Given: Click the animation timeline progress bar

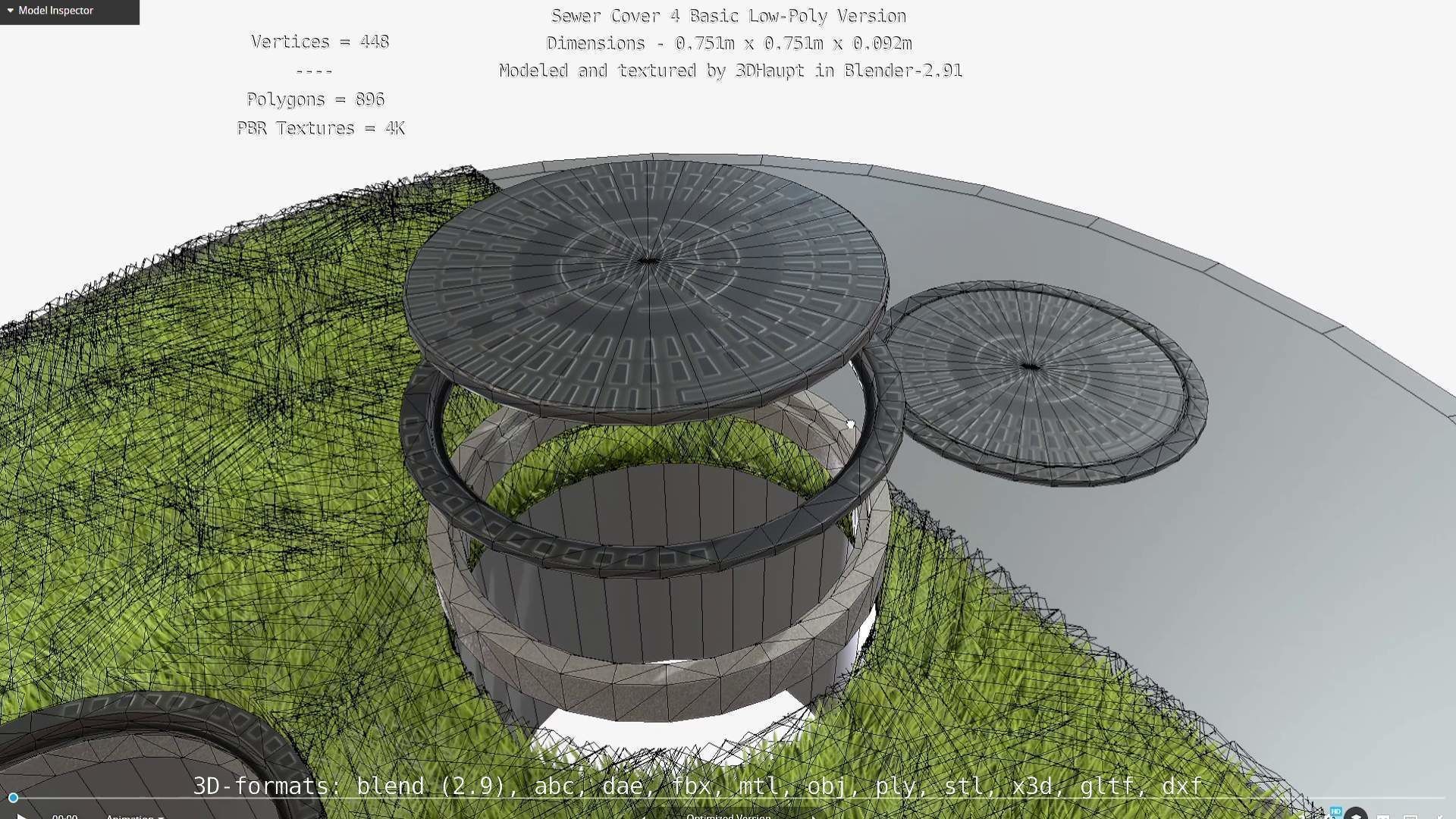Looking at the screenshot, I should tap(728, 798).
